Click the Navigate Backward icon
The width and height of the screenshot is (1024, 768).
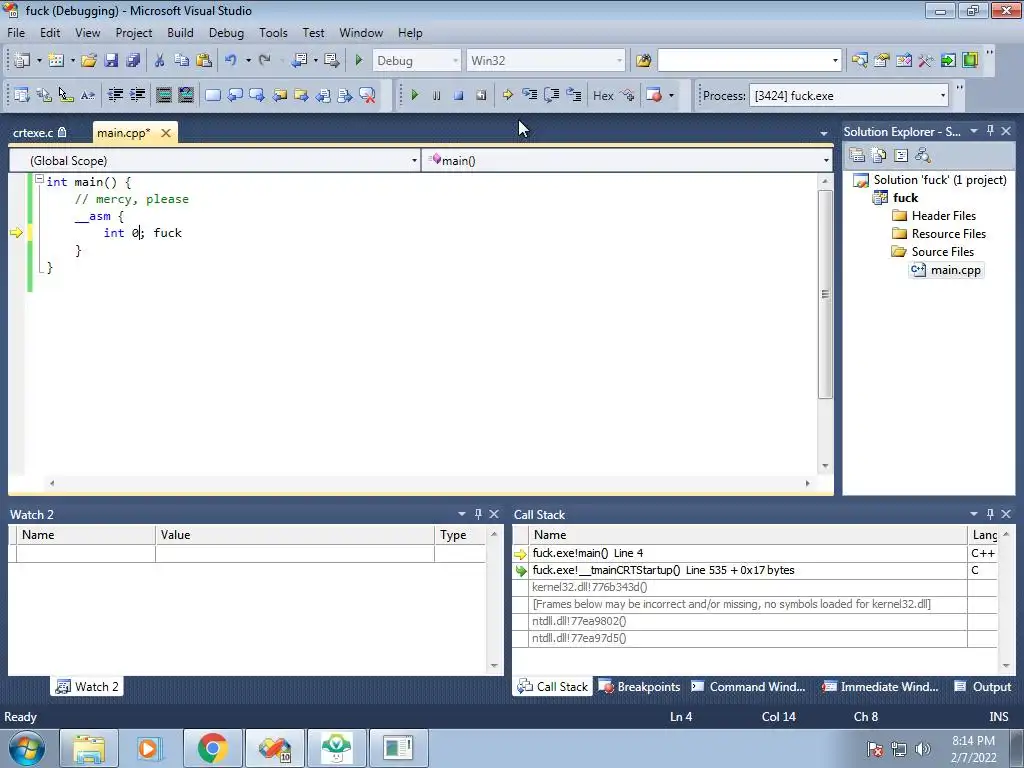(299, 60)
